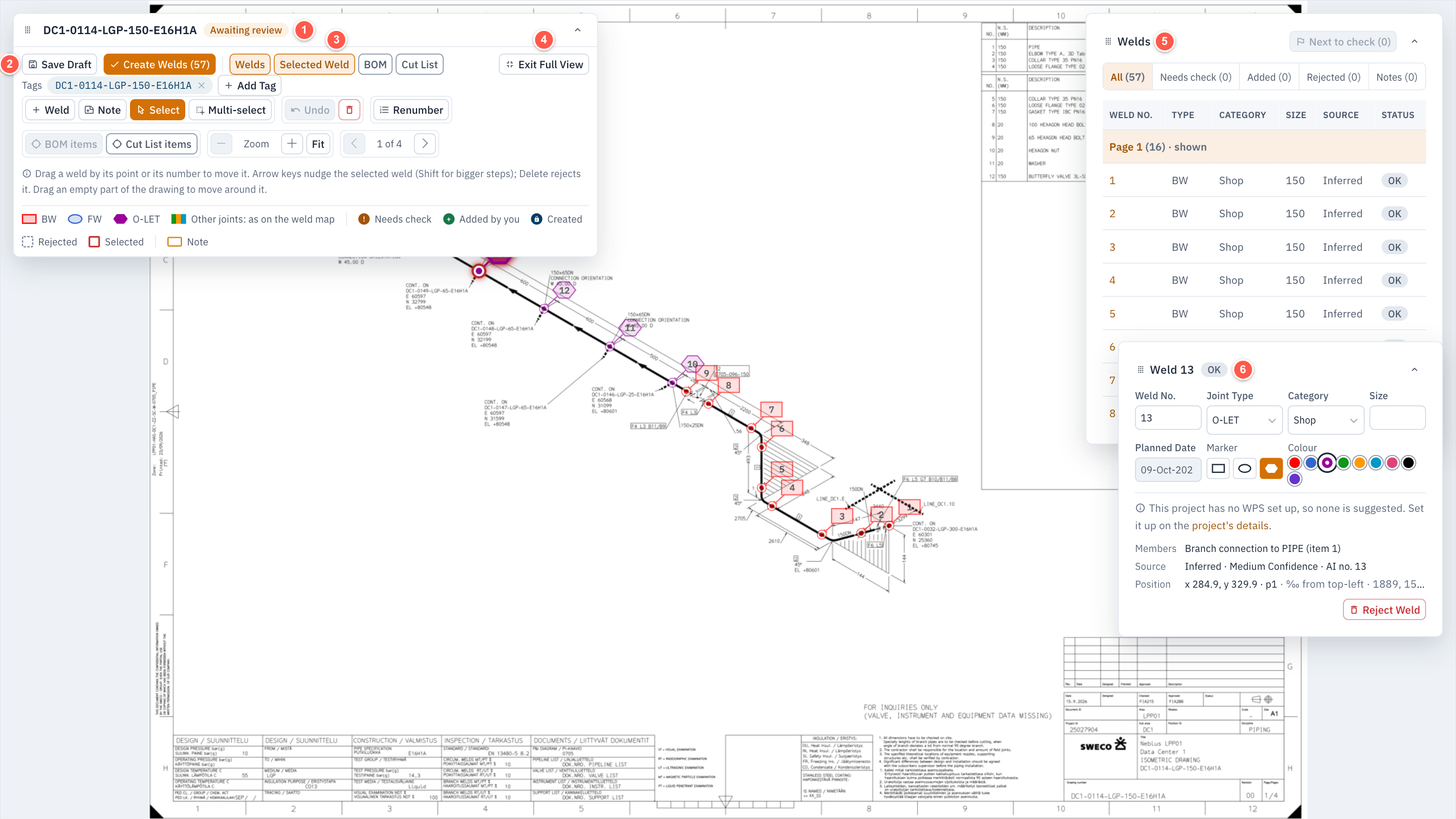This screenshot has width=1456, height=819.
Task: Go to next page arrow
Action: tap(425, 144)
